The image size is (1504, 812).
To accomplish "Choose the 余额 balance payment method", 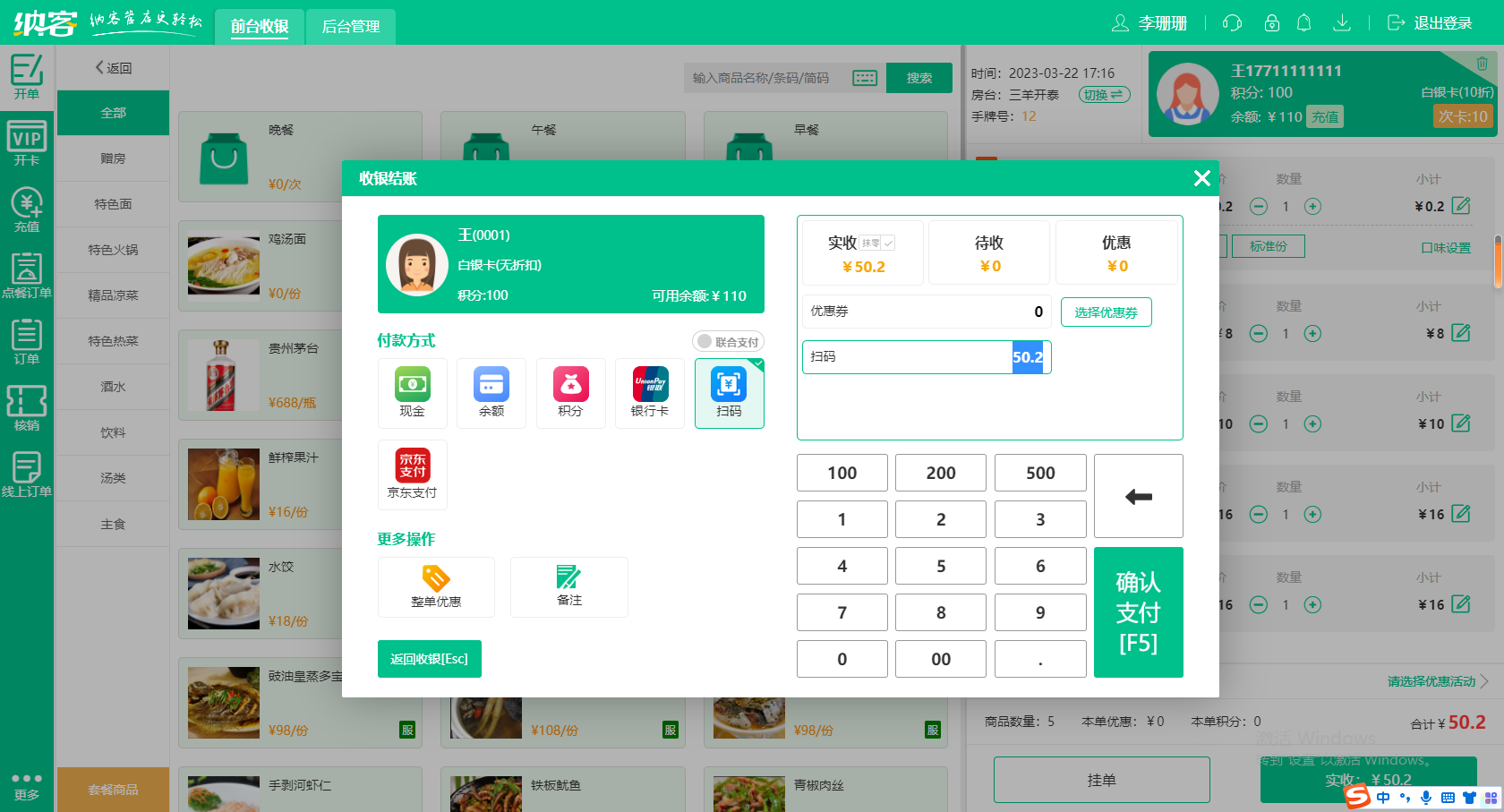I will pos(491,394).
